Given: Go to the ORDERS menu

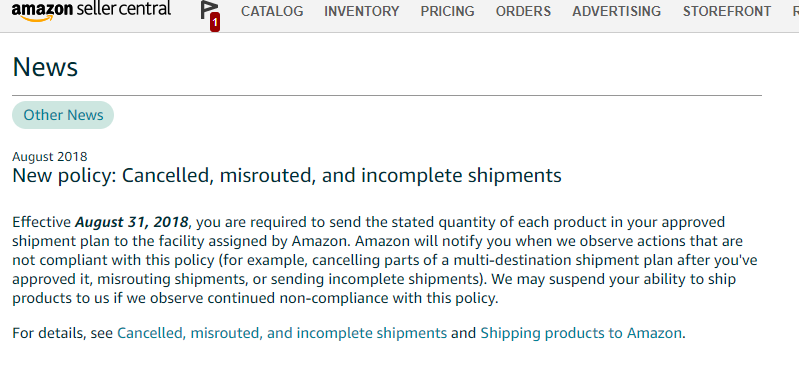Looking at the screenshot, I should click(x=523, y=11).
